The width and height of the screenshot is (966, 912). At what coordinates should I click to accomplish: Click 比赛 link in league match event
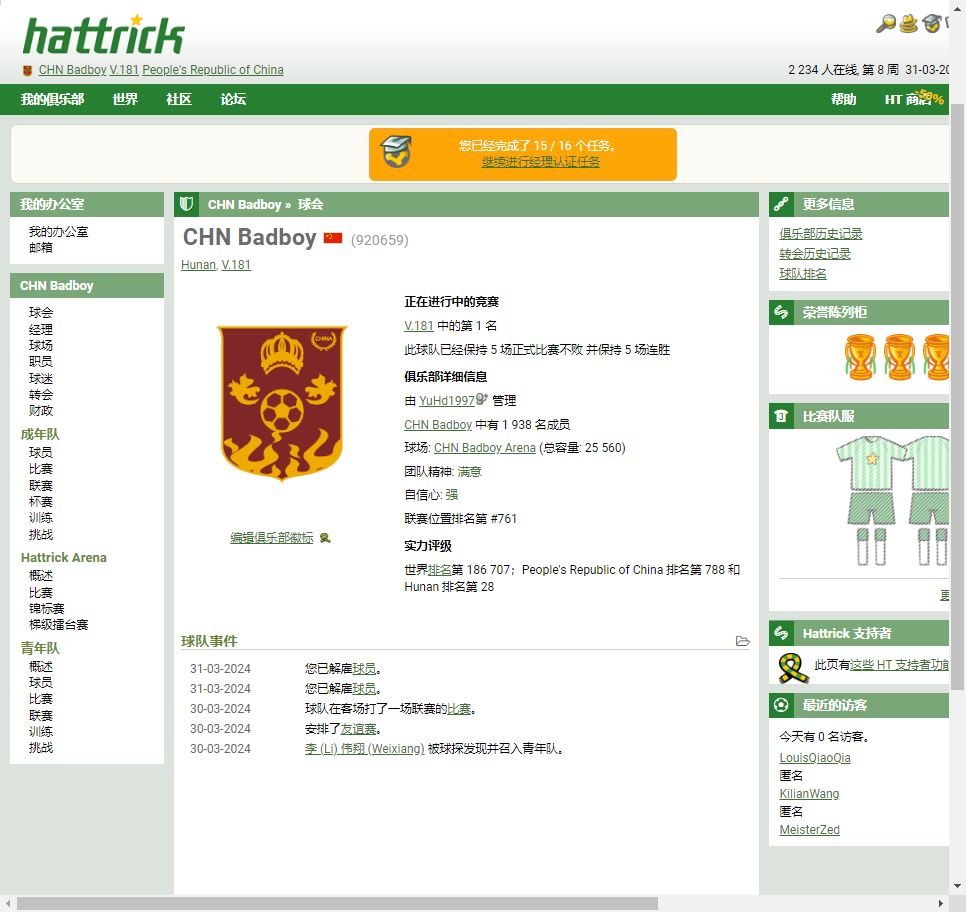coord(459,709)
